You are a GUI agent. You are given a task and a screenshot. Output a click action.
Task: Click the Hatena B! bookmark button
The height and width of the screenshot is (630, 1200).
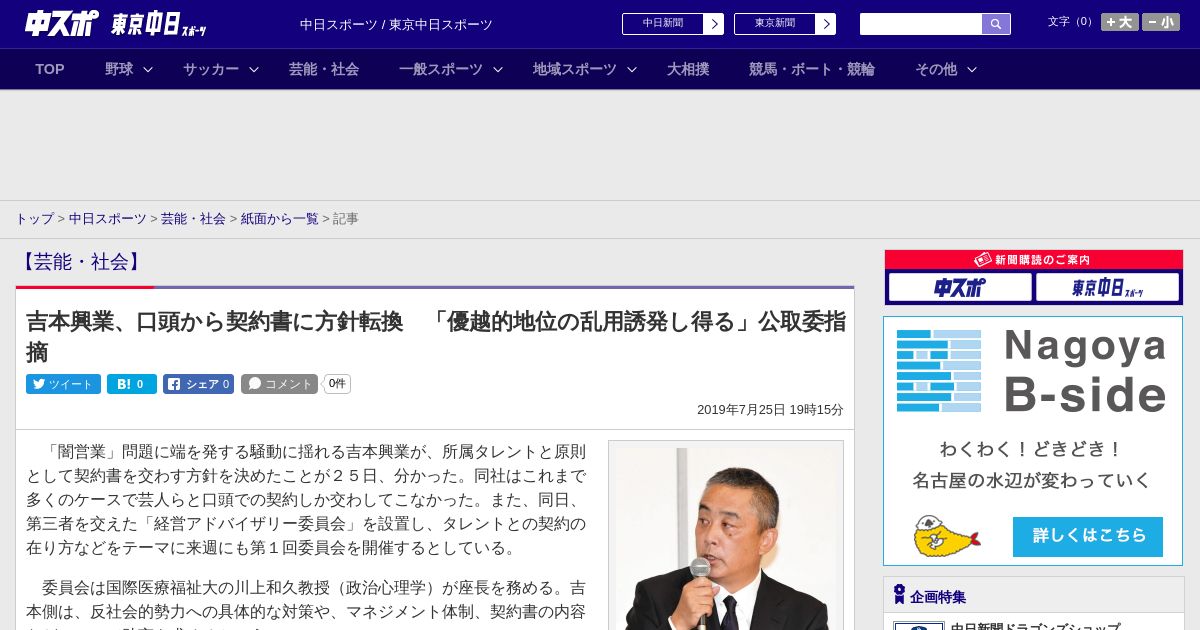pyautogui.click(x=132, y=384)
